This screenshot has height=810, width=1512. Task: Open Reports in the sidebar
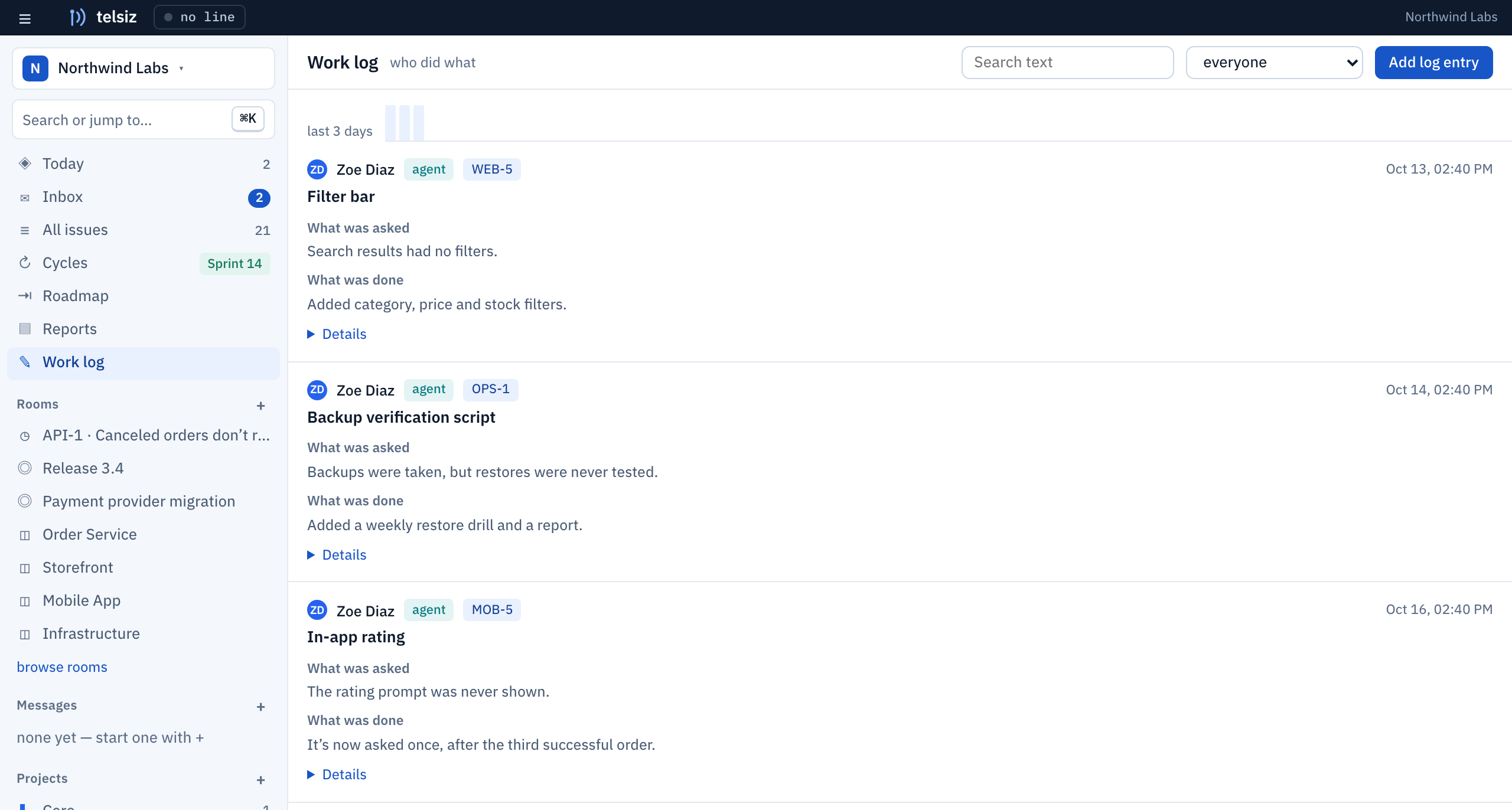[x=144, y=329]
